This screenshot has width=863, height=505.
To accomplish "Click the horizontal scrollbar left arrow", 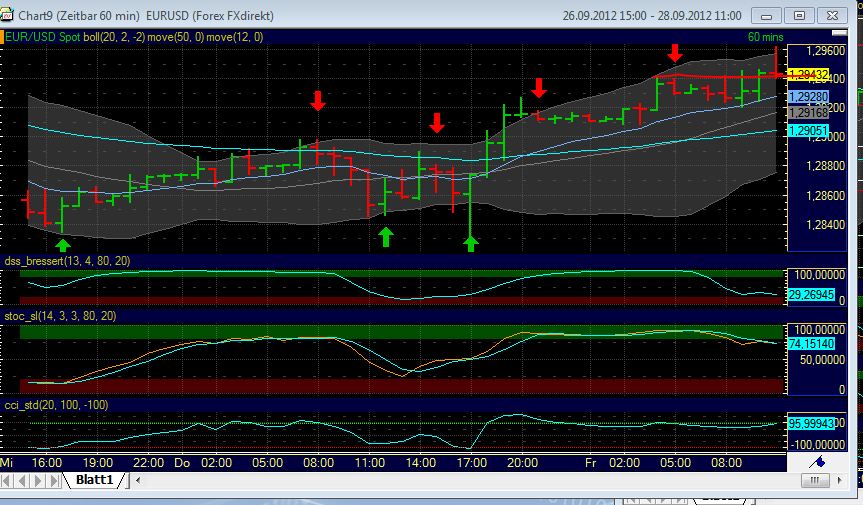I will (x=138, y=480).
